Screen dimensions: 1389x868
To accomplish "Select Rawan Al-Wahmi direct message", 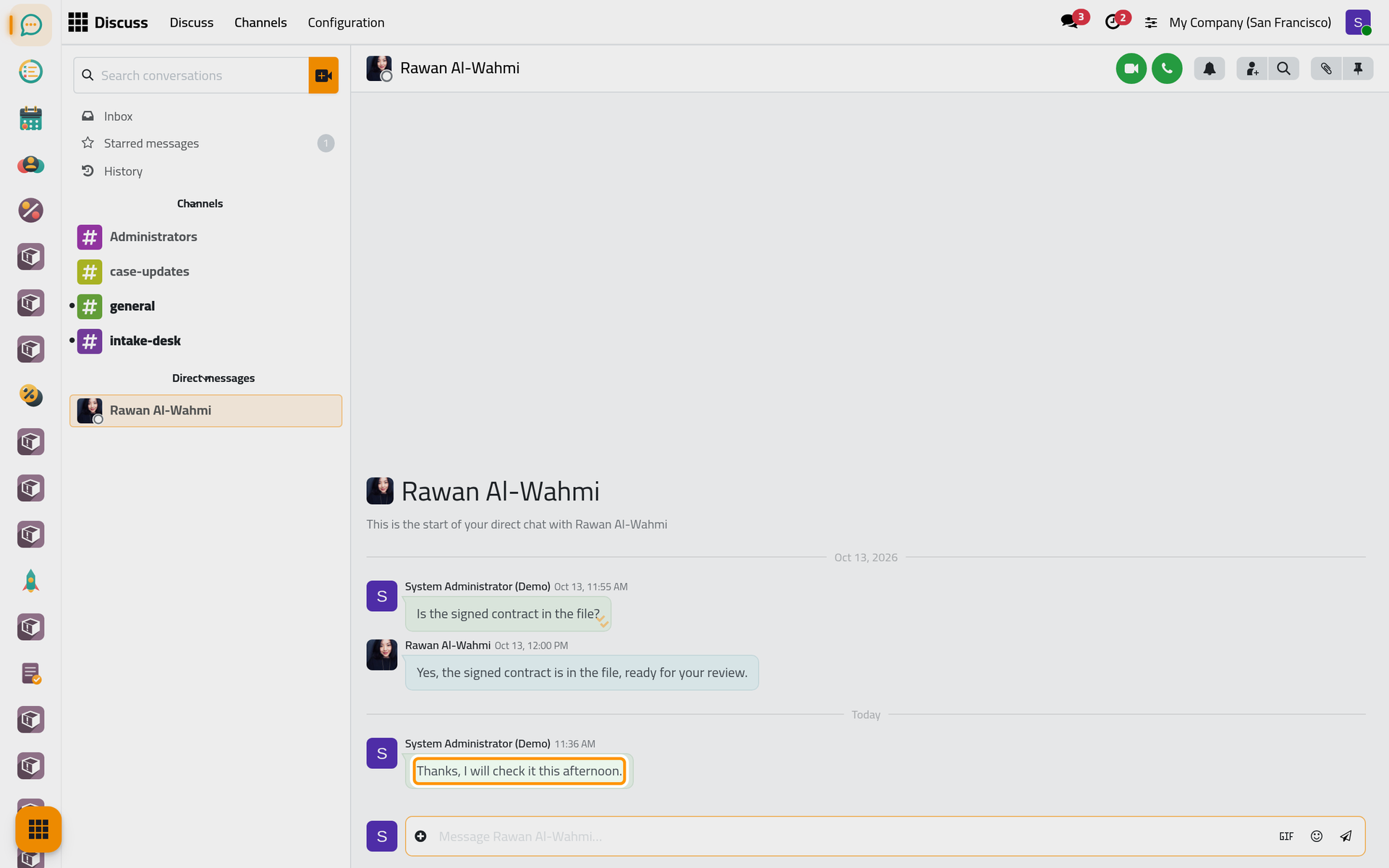I will (x=205, y=411).
